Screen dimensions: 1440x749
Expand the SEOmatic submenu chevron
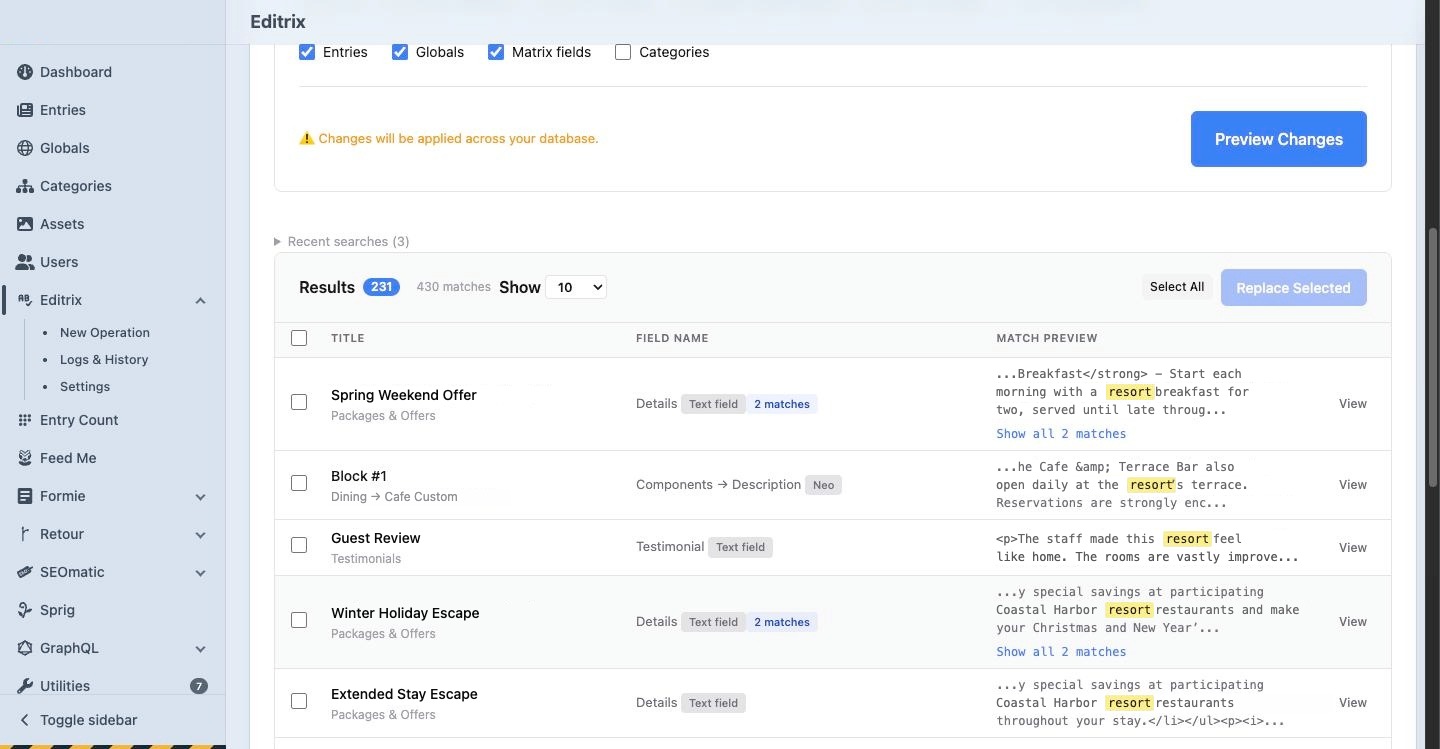(200, 572)
